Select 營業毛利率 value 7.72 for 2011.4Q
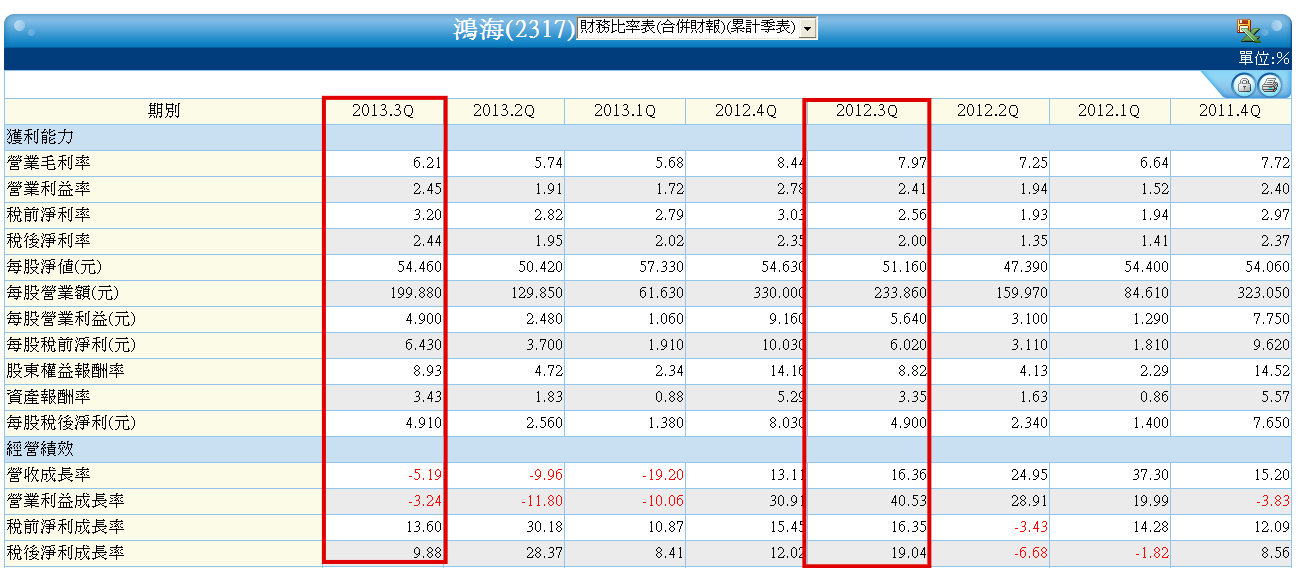Screen dimensions: 1304x568 1273,162
